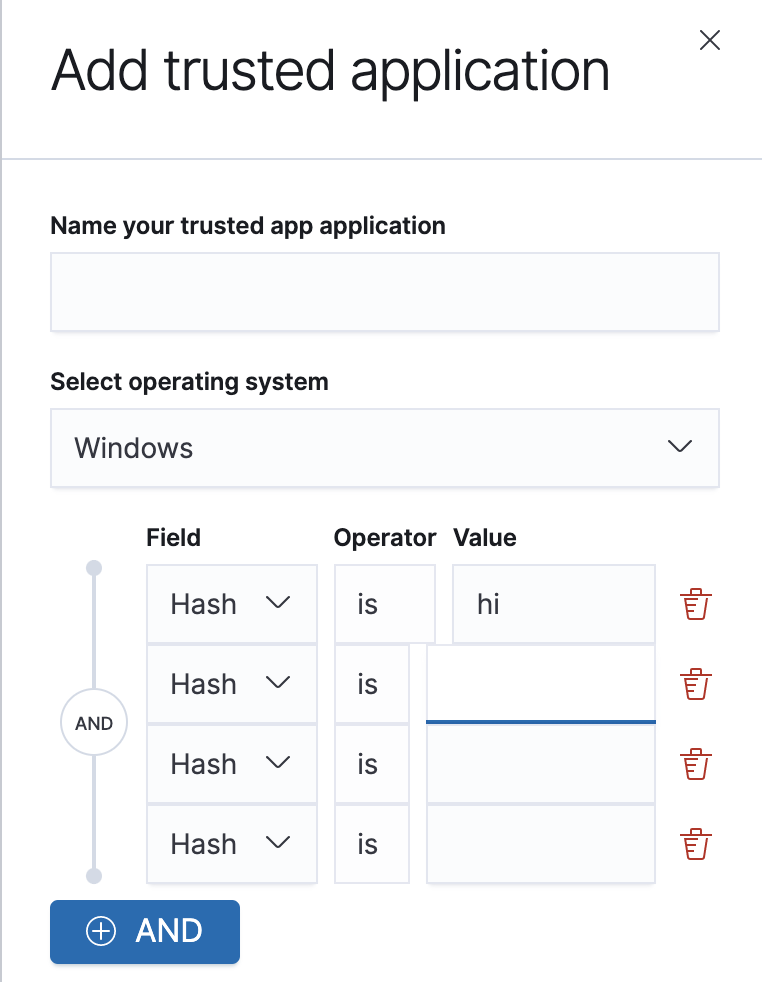Remove the third condition with trash icon
762x982 pixels.
[696, 764]
